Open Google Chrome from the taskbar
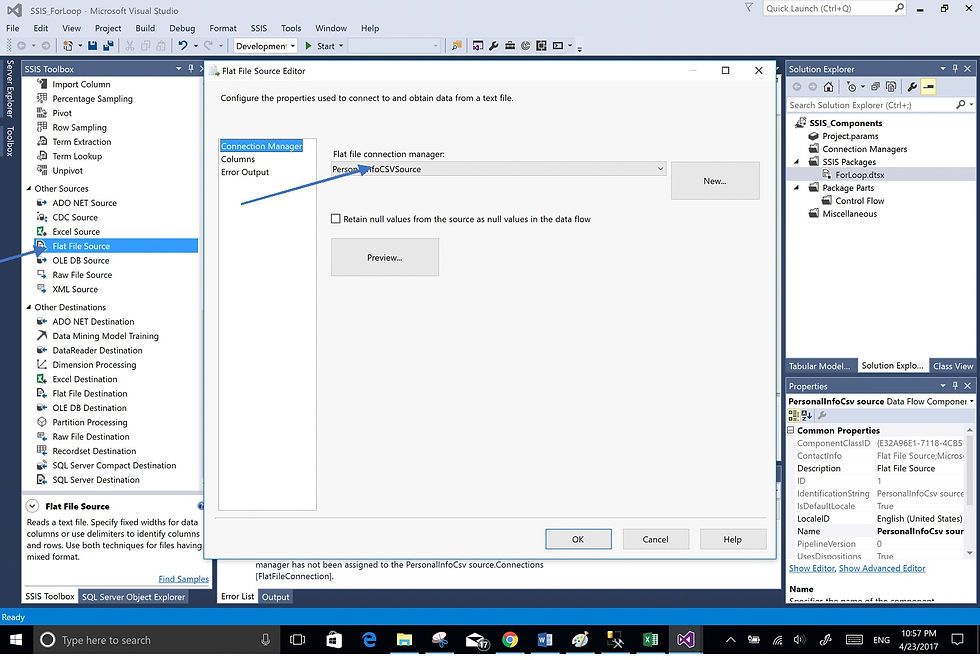Image resolution: width=980 pixels, height=660 pixels. [x=510, y=639]
